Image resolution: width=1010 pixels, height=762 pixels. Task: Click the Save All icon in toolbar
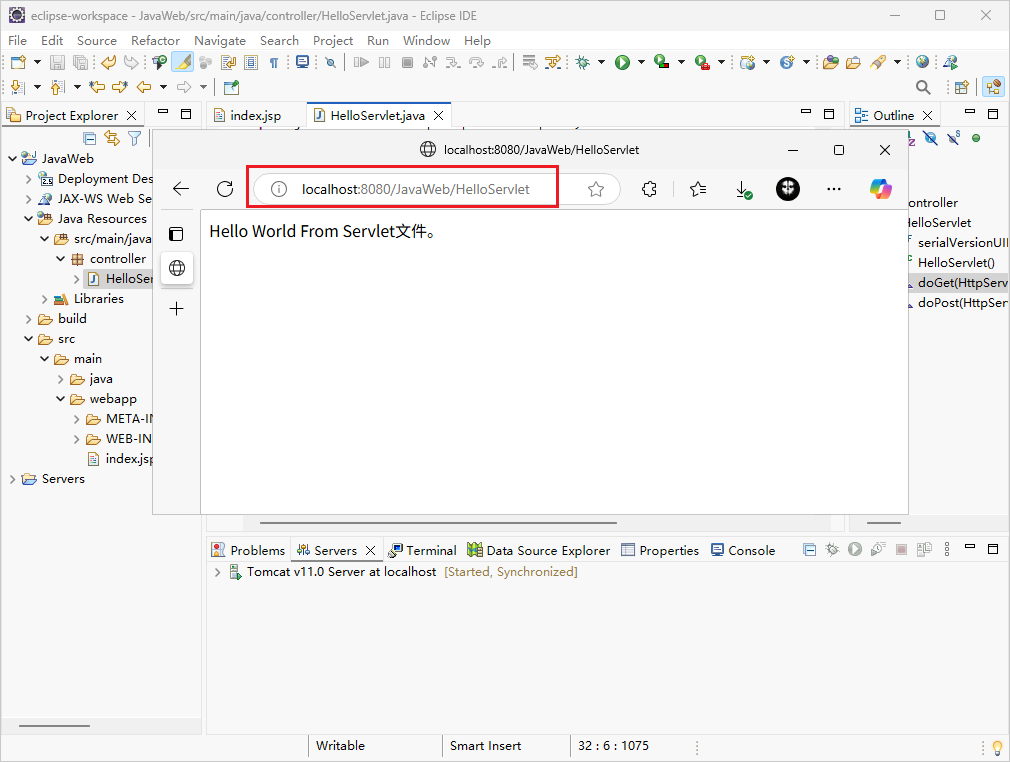tap(81, 62)
